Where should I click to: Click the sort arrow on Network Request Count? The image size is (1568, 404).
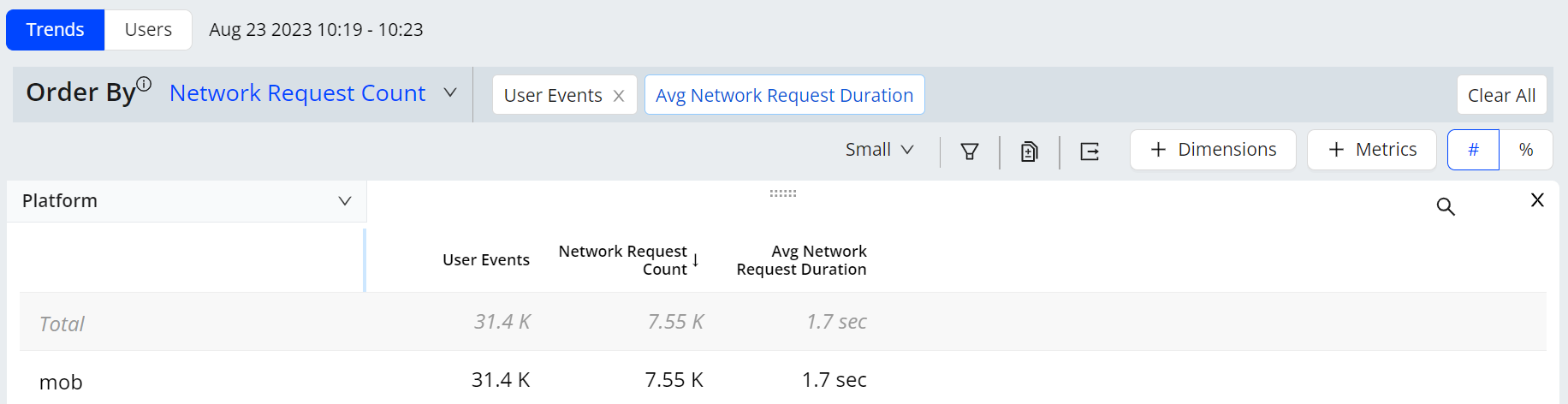click(696, 260)
